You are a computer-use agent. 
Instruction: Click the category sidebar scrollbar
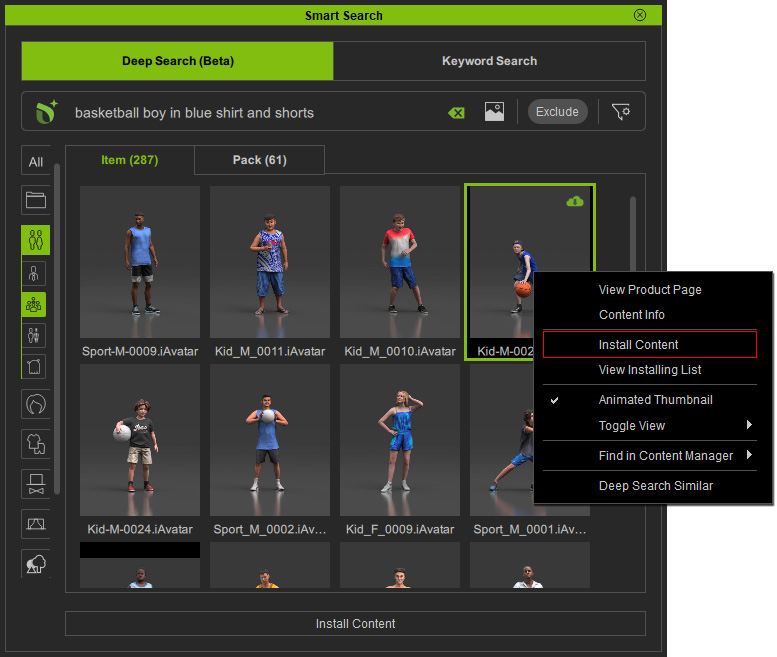[x=57, y=328]
